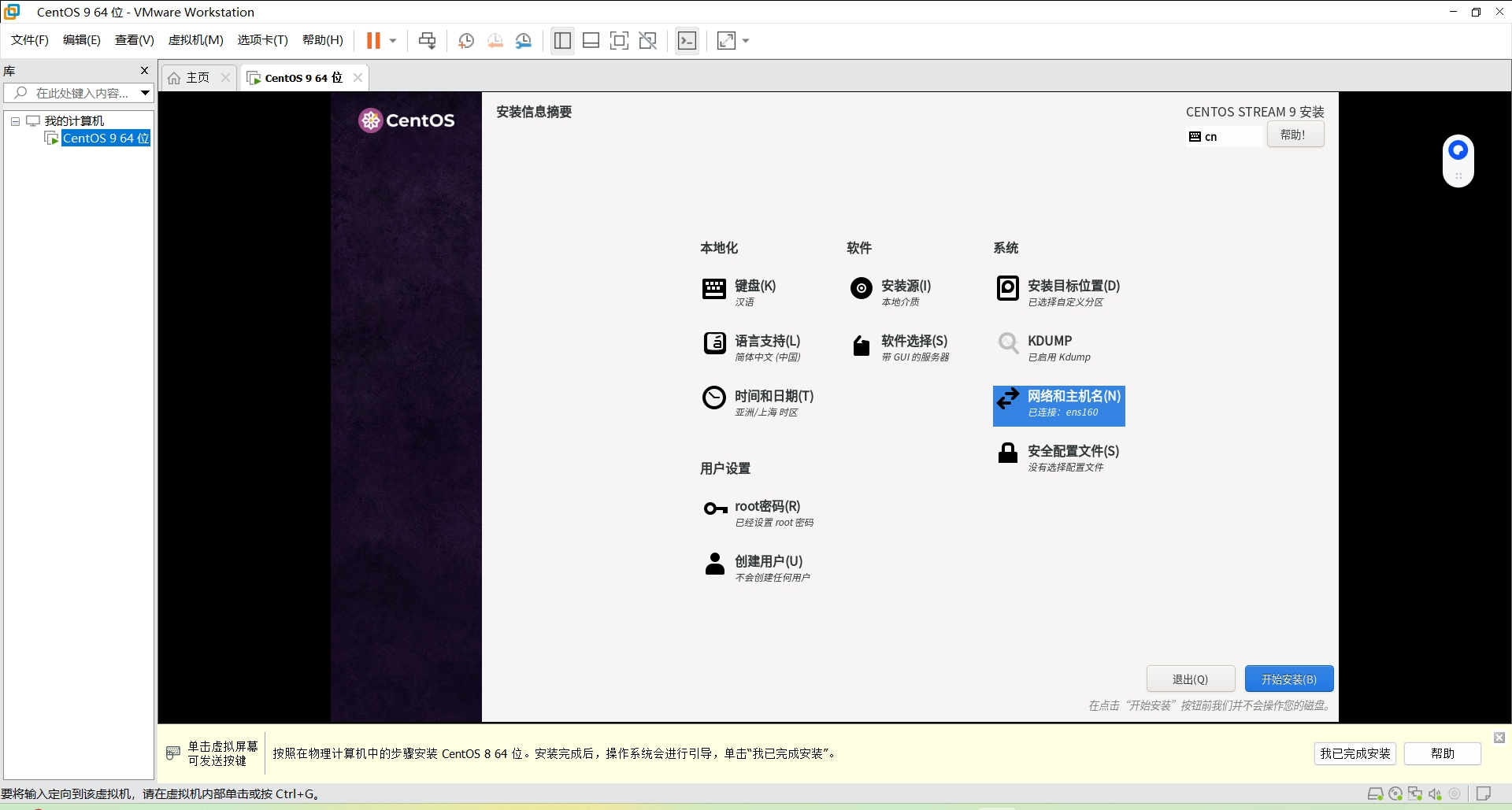Click the greyed-out camera status bar icon
The height and width of the screenshot is (810, 1512).
click(1455, 793)
